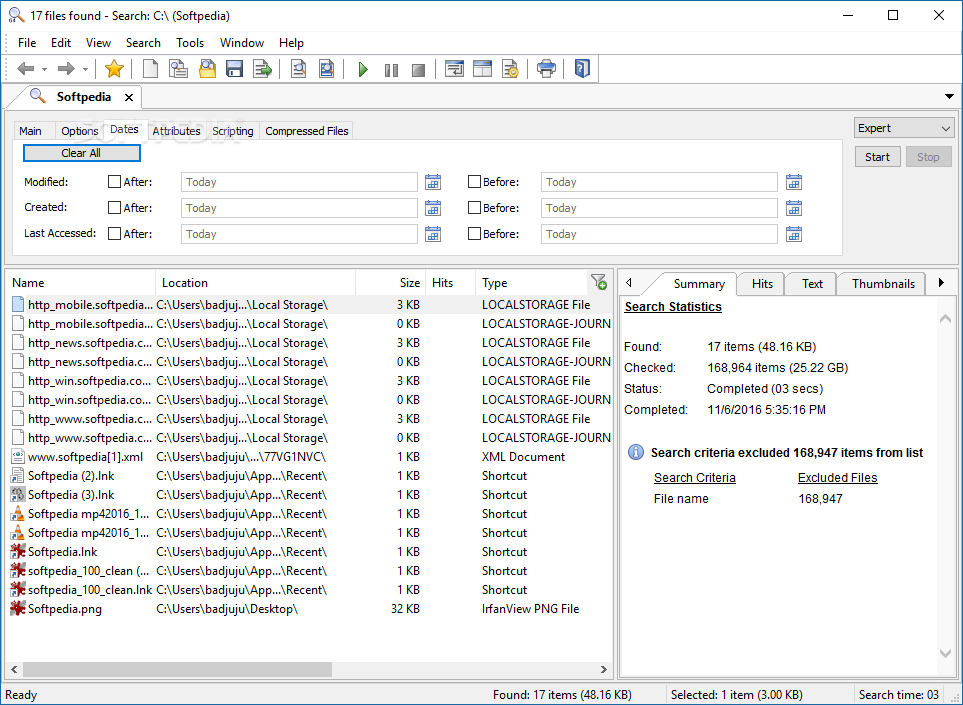Switch to the Thumbnails tab
963x705 pixels.
pyautogui.click(x=883, y=284)
